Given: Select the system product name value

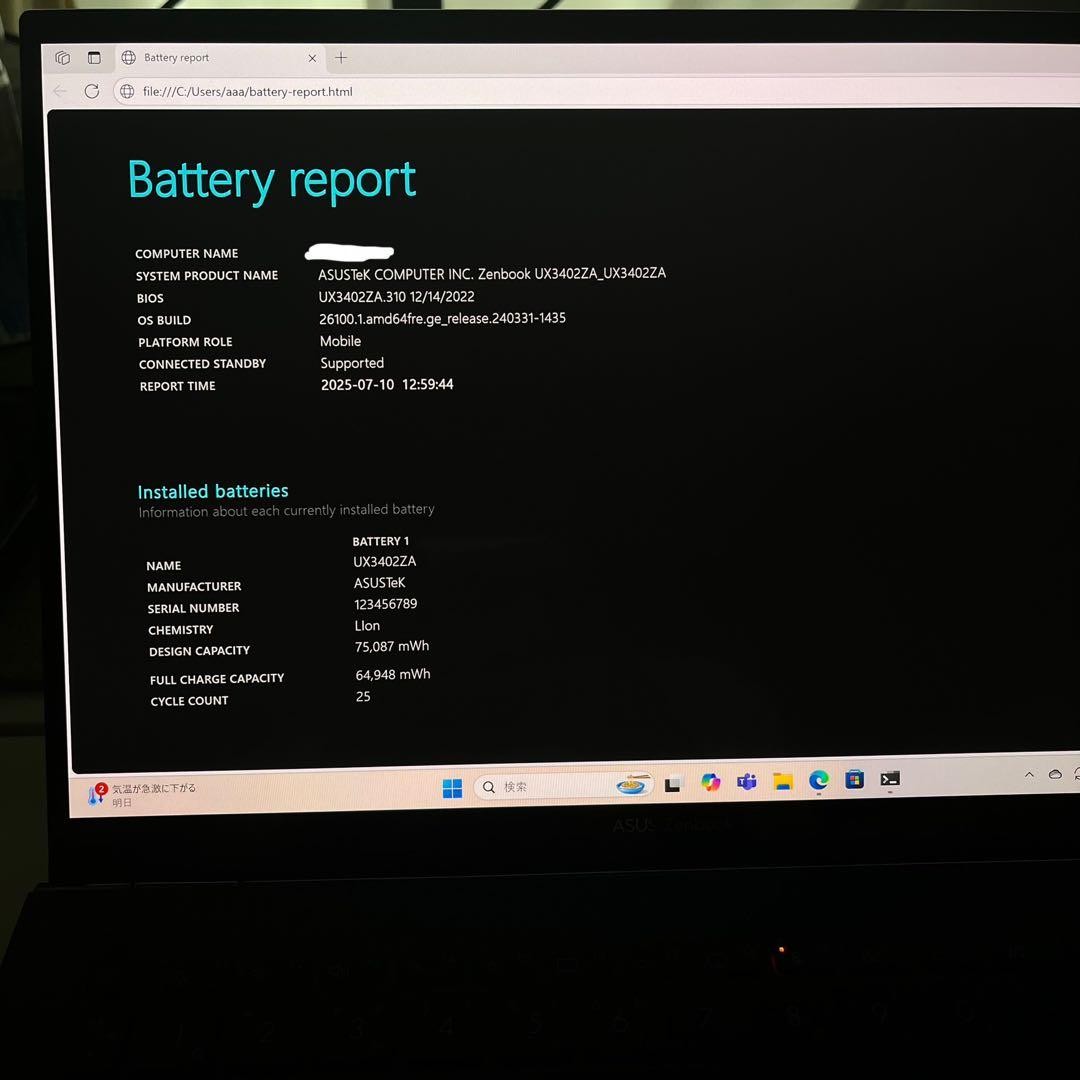Looking at the screenshot, I should pos(492,274).
